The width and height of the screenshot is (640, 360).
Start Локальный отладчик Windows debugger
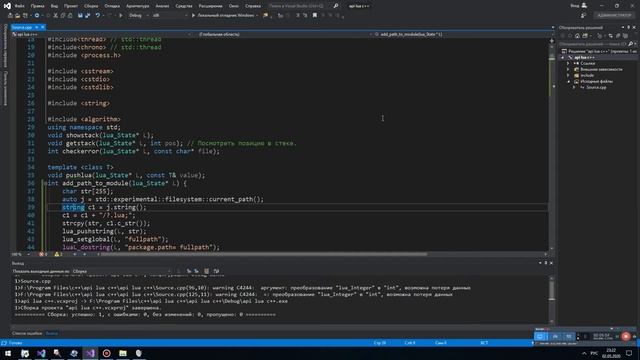pyautogui.click(x=223, y=16)
